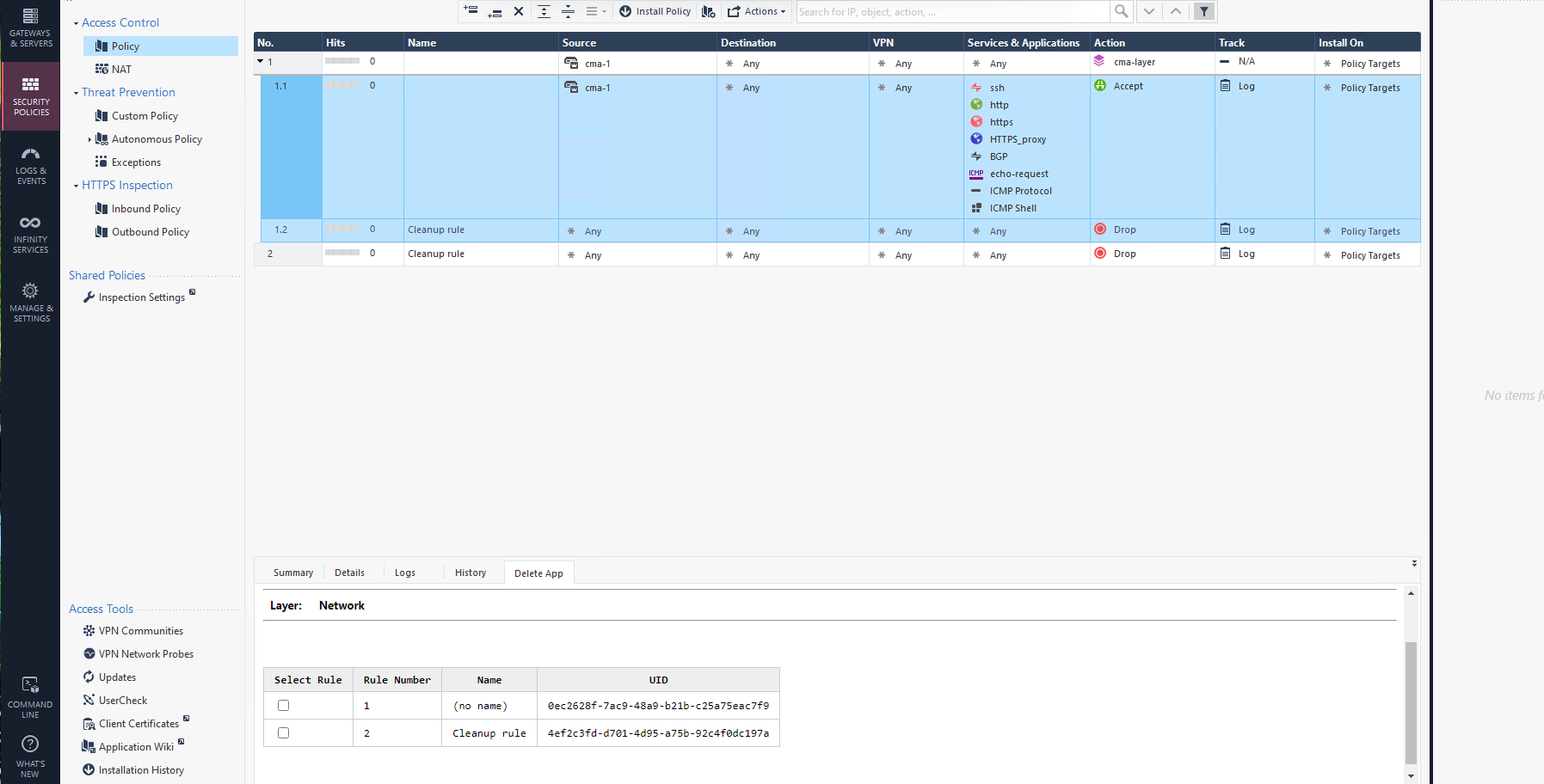Click Log track icon in rule 1.2

1225,229
